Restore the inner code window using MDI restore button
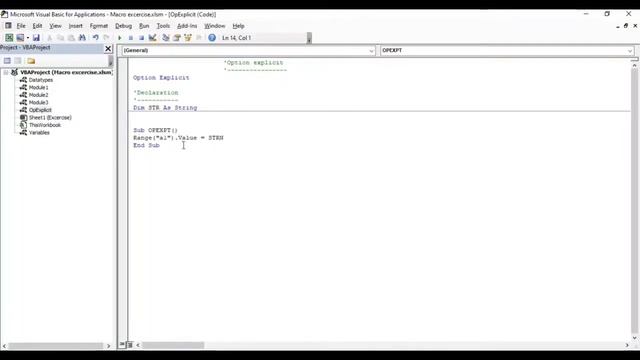Image resolution: width=640 pixels, height=360 pixels. tap(626, 26)
